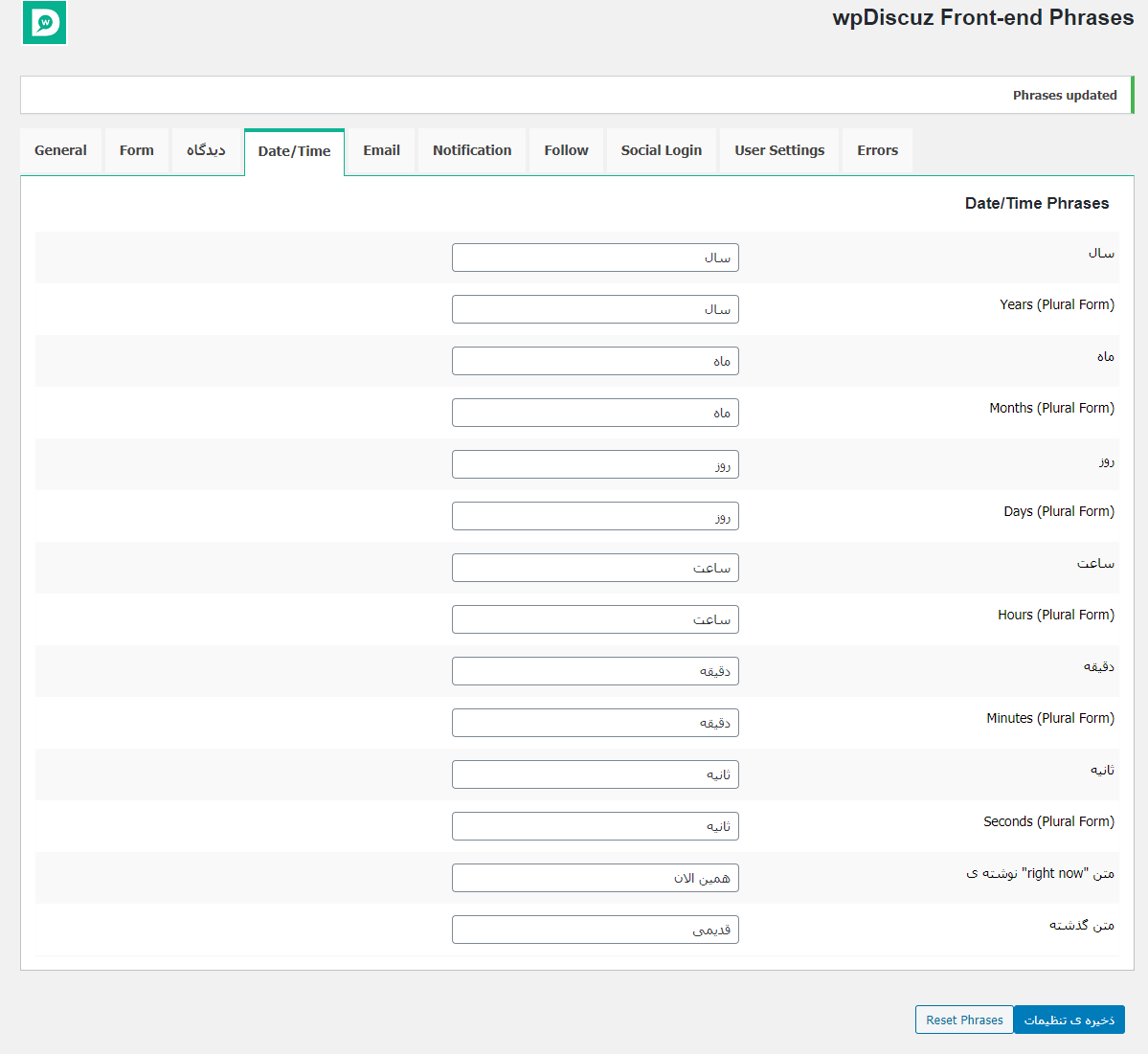Focus the ساعت phrase input field

pyautogui.click(x=596, y=568)
